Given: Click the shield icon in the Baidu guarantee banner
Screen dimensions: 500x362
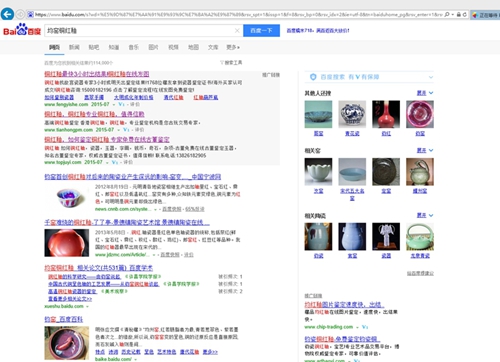Looking at the screenshot, I should click(313, 77).
